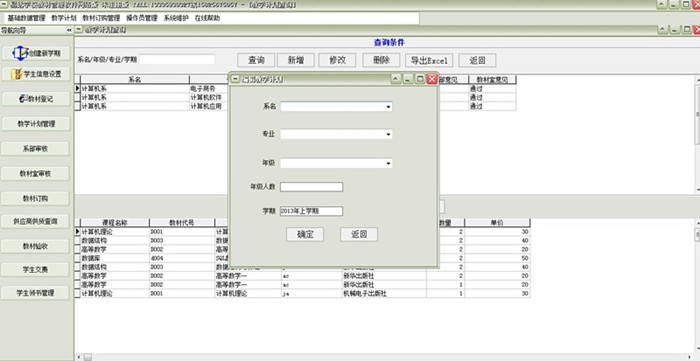Open 学生信息设置 in the sidebar
Image resolution: width=700 pixels, height=361 pixels.
tap(36, 74)
